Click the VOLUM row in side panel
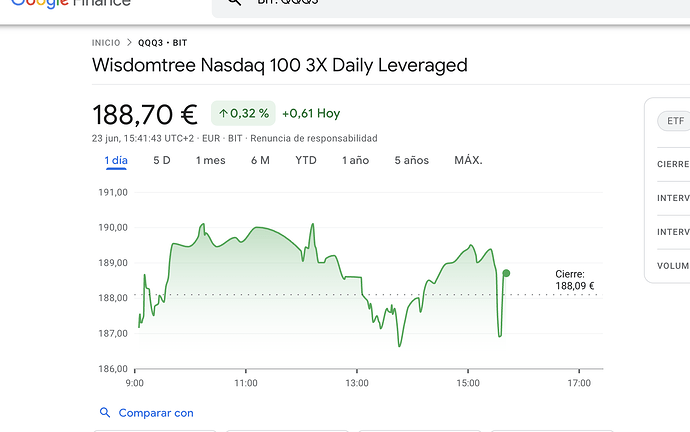This screenshot has width=690, height=432. 673,266
